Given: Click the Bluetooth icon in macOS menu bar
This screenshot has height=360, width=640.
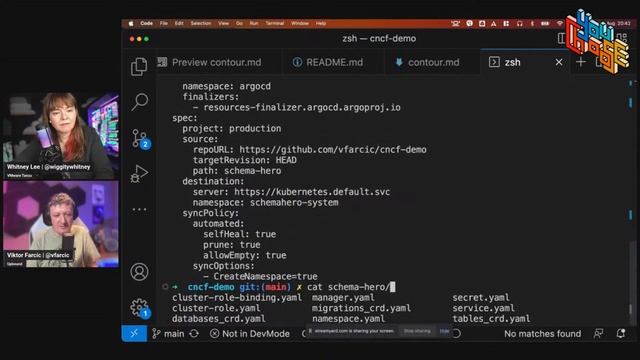Looking at the screenshot, I should point(532,24).
